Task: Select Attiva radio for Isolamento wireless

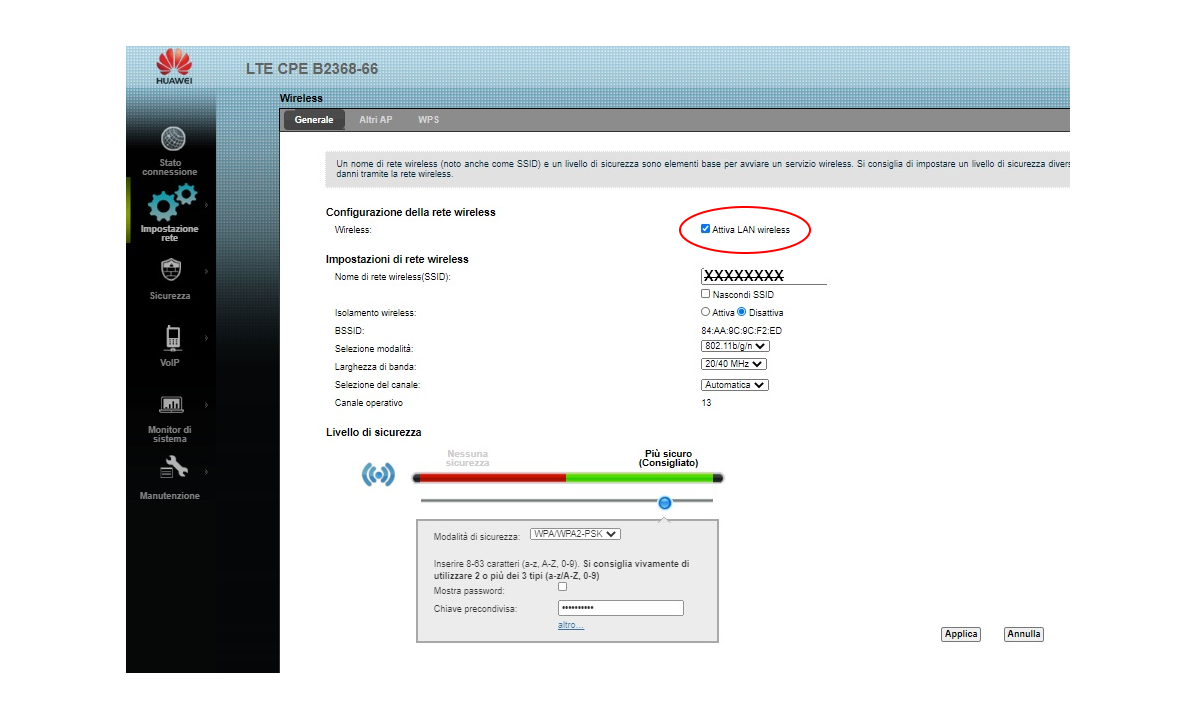Action: [706, 312]
